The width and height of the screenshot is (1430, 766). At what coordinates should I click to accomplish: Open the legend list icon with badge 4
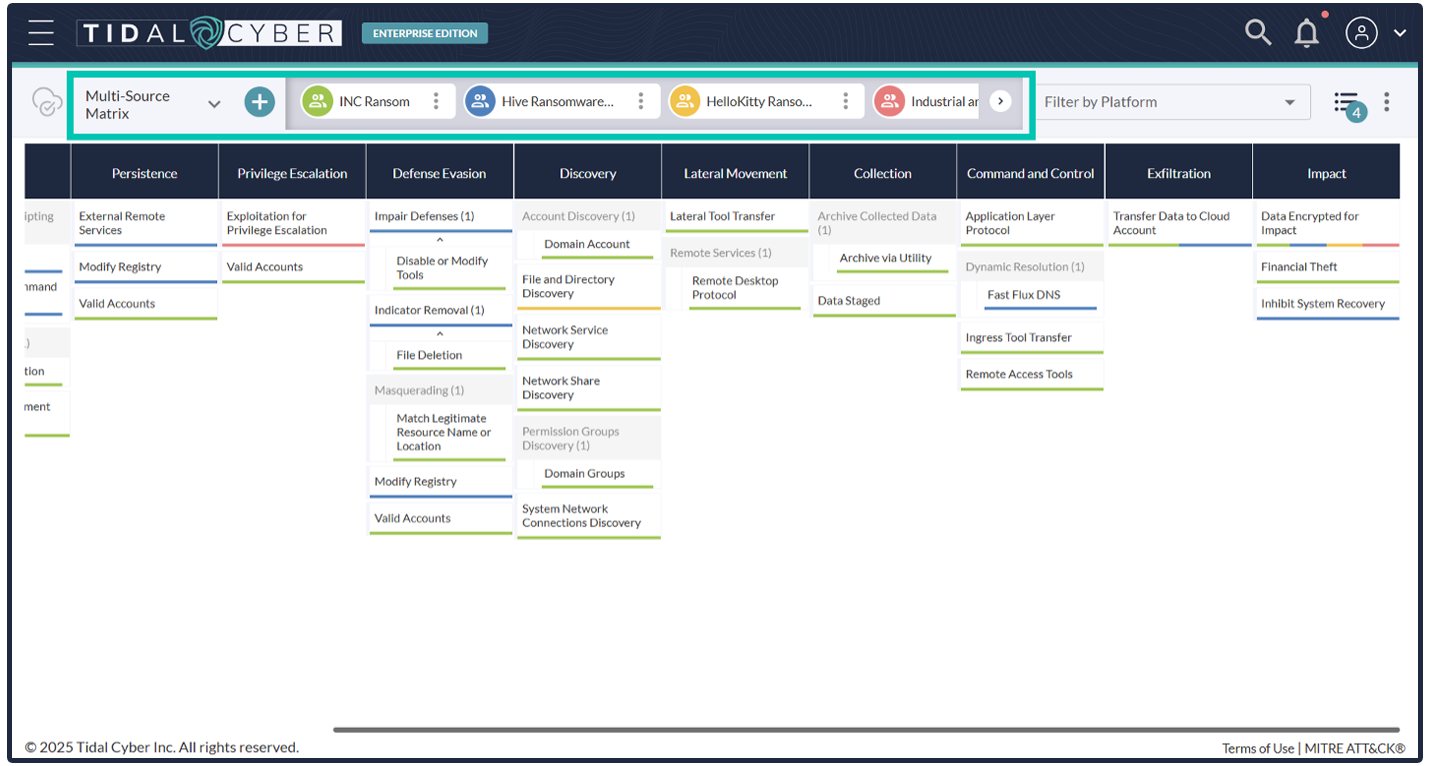click(1347, 102)
